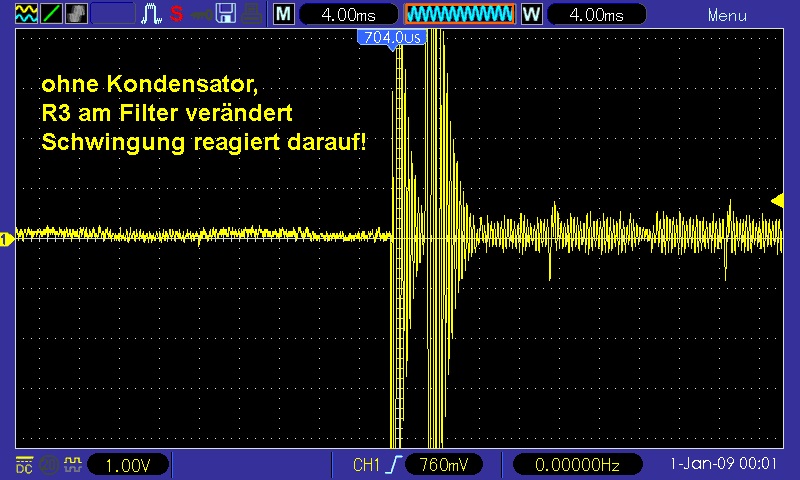Click the 'R3 am Filter verändert' annotation
Viewport: 800px width, 480px height.
coord(167,113)
